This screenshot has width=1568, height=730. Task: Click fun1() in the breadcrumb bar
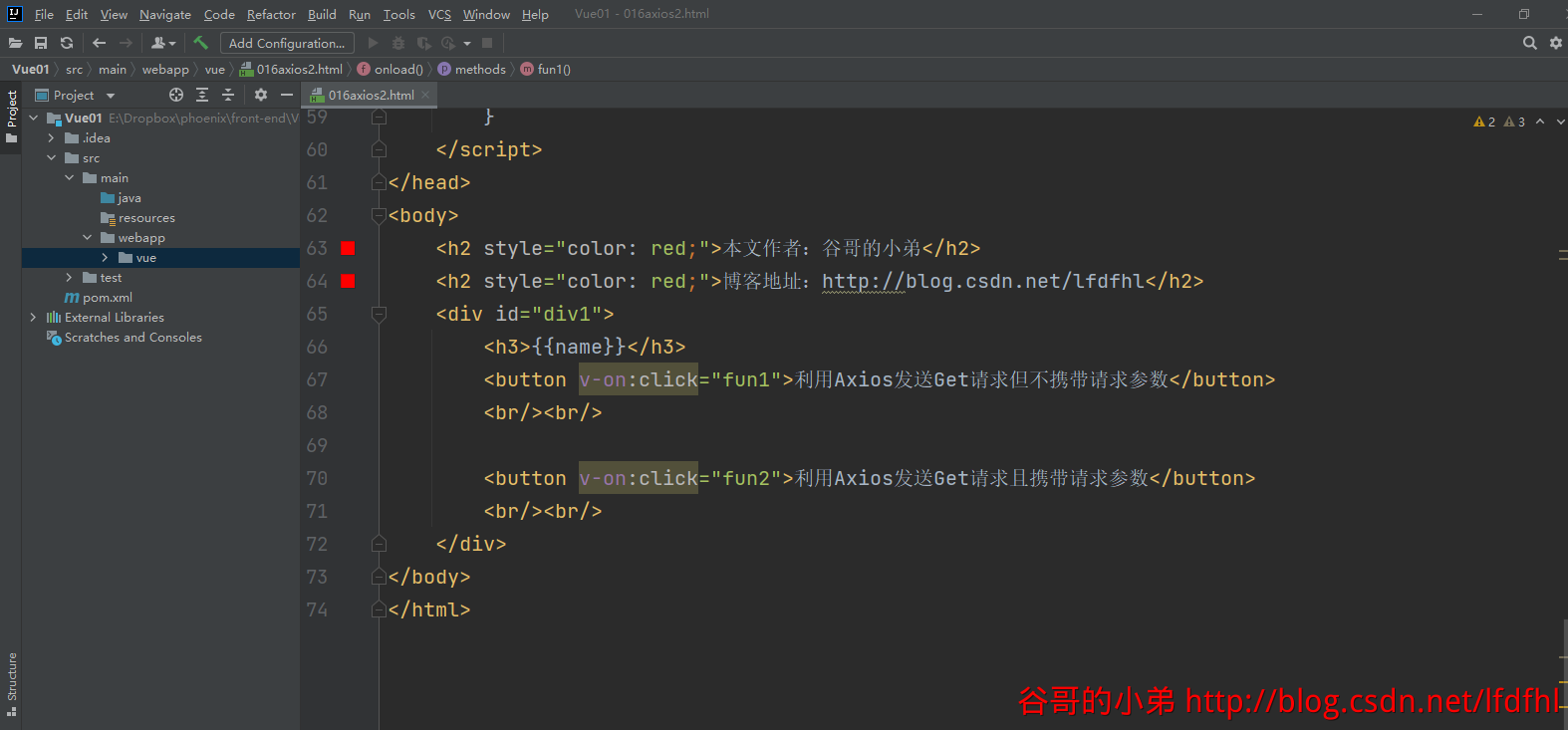pos(546,69)
